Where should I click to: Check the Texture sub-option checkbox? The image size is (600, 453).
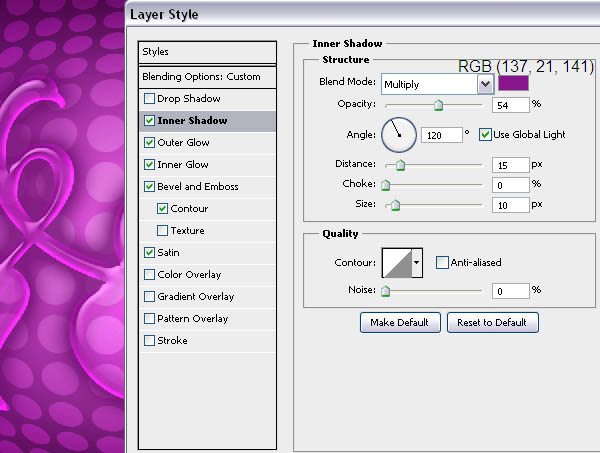pos(162,231)
